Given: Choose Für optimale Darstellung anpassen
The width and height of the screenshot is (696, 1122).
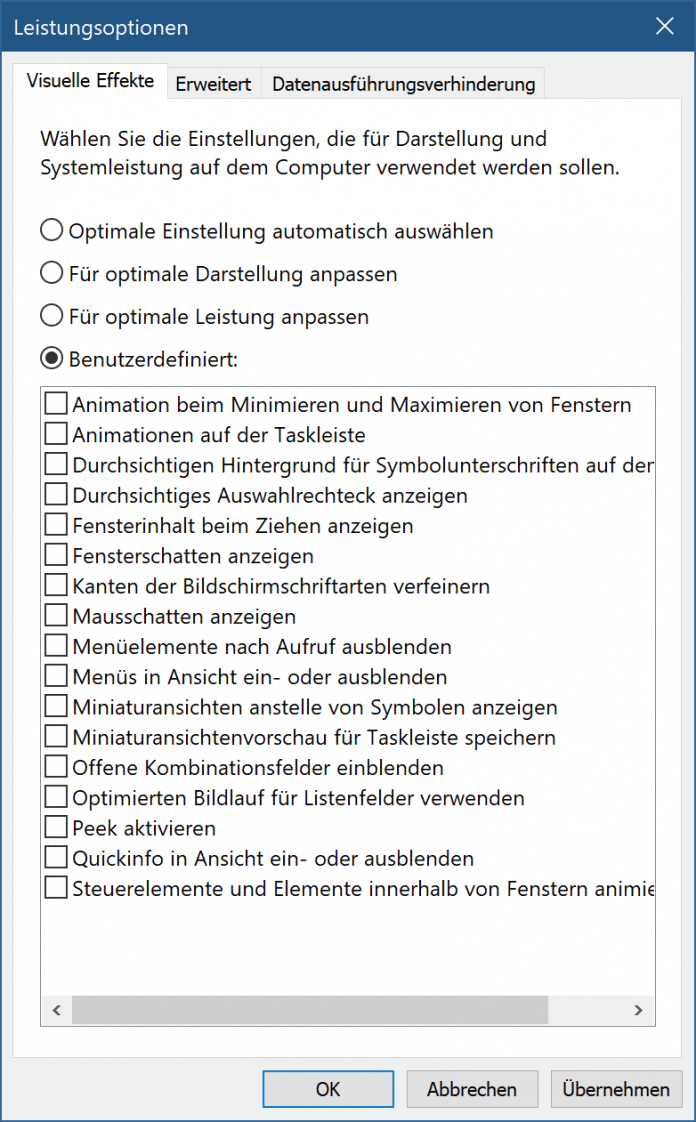Looking at the screenshot, I should point(52,273).
